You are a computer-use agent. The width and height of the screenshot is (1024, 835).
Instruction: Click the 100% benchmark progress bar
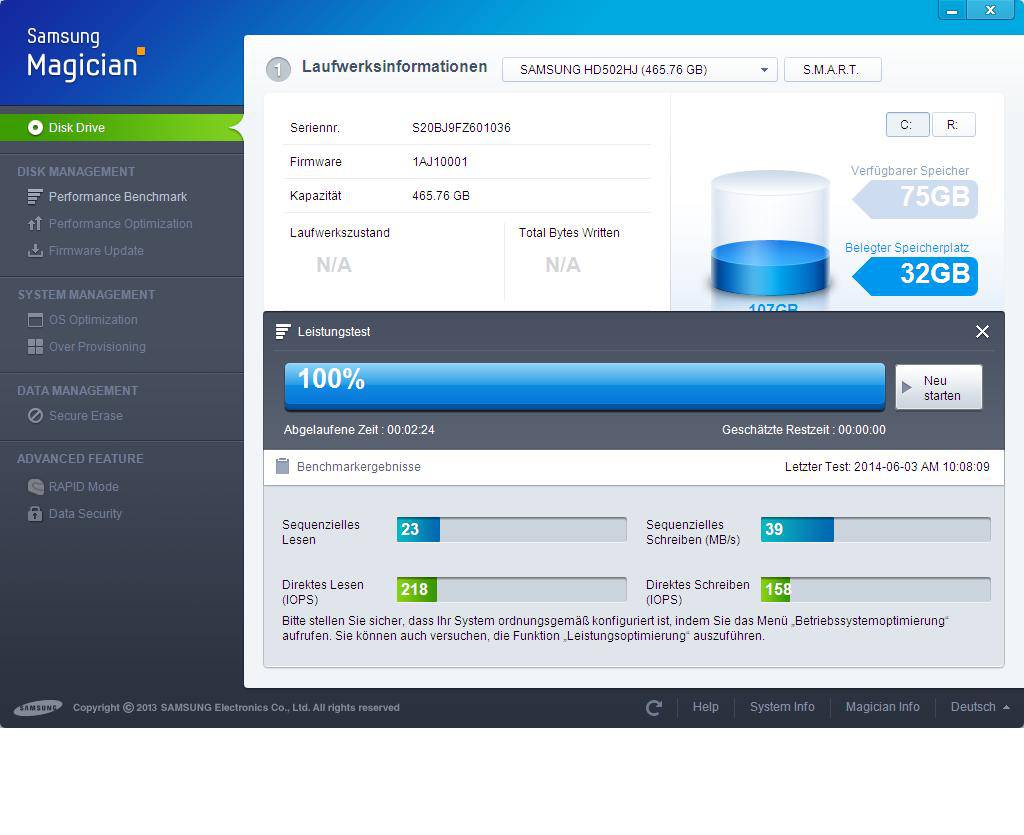tap(584, 386)
